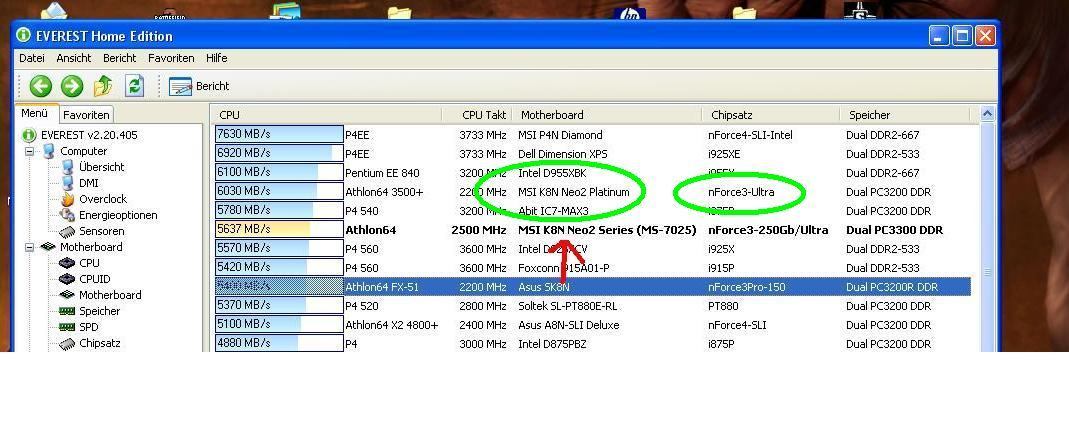Open the Energieoptionen tree item
1069x448 pixels.
click(108, 215)
